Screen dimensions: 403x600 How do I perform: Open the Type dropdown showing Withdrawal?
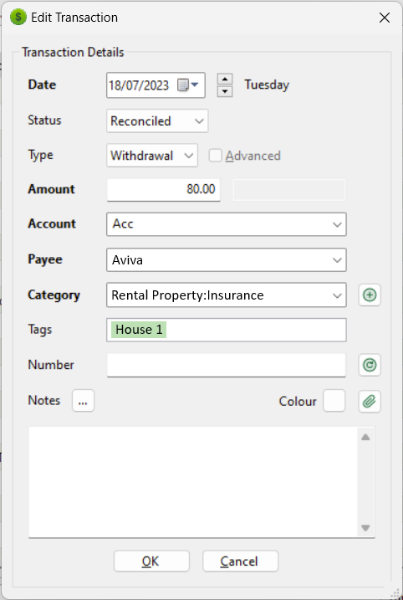152,155
